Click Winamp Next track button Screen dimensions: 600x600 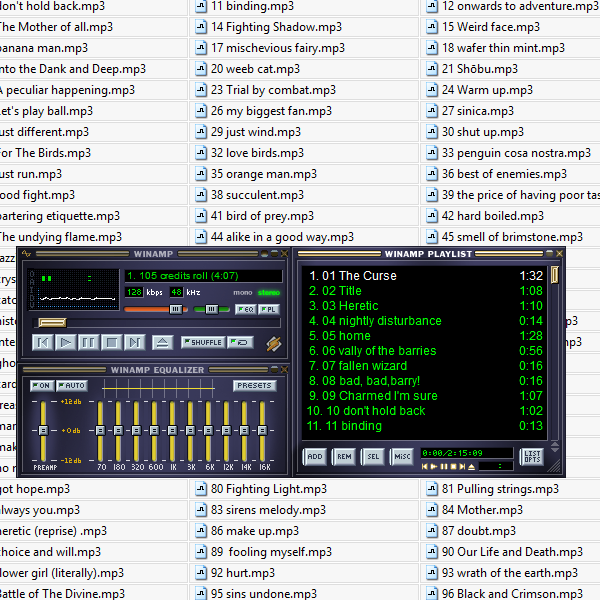(x=135, y=342)
